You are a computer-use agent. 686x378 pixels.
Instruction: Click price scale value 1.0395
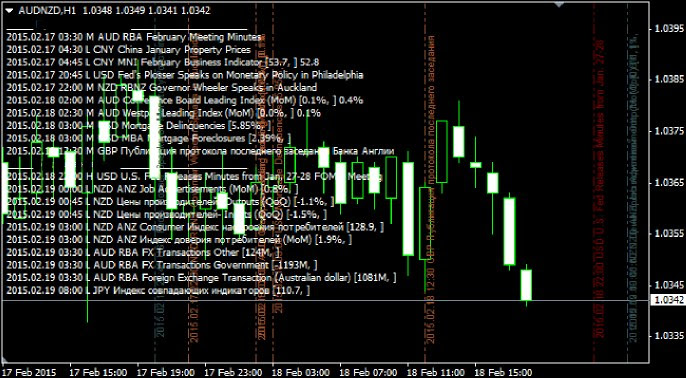(668, 29)
